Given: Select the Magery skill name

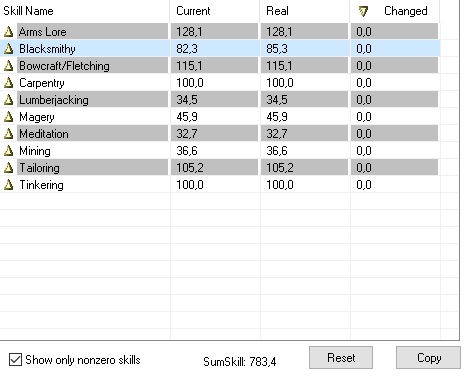Looking at the screenshot, I should [37, 117].
